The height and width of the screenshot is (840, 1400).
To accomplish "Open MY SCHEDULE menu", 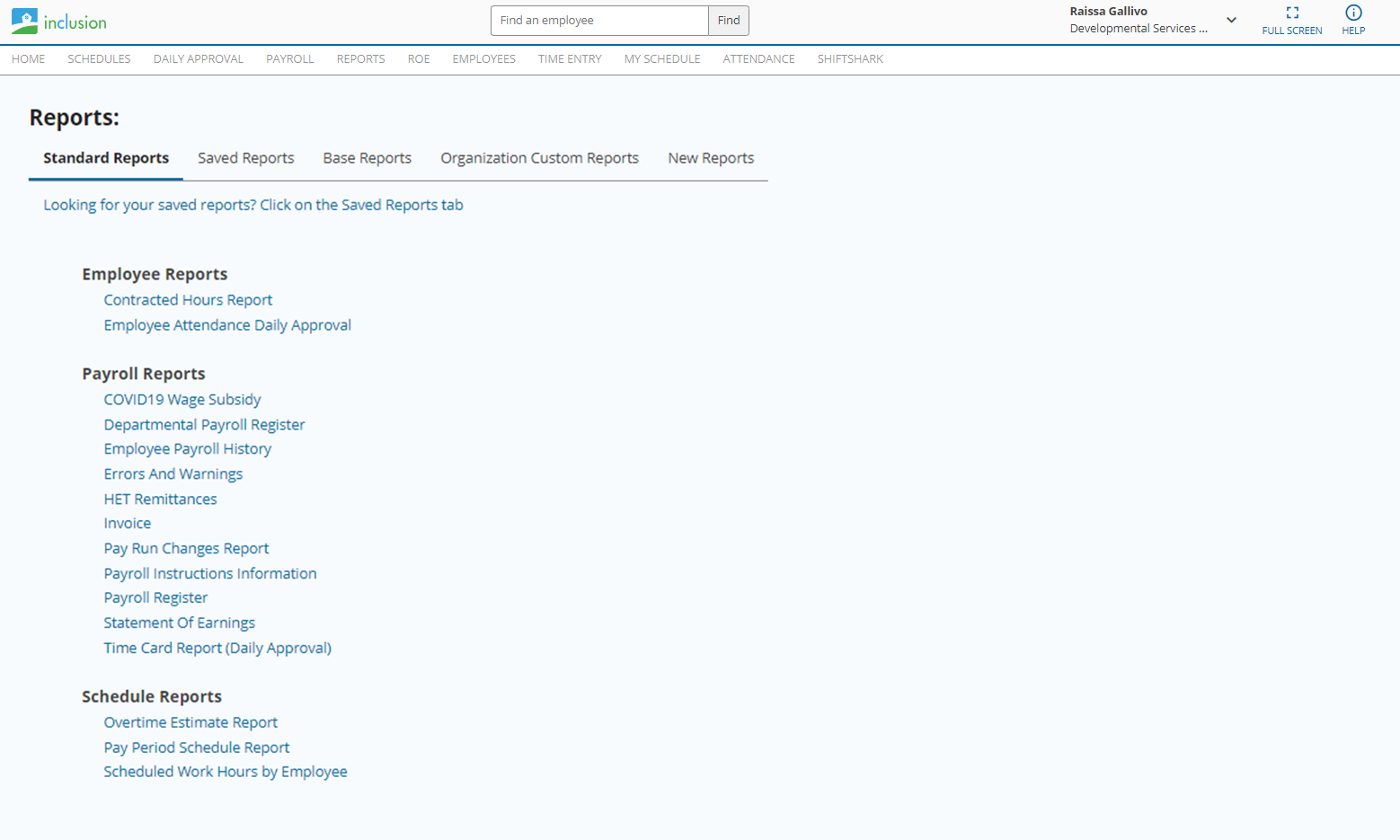I will click(662, 59).
